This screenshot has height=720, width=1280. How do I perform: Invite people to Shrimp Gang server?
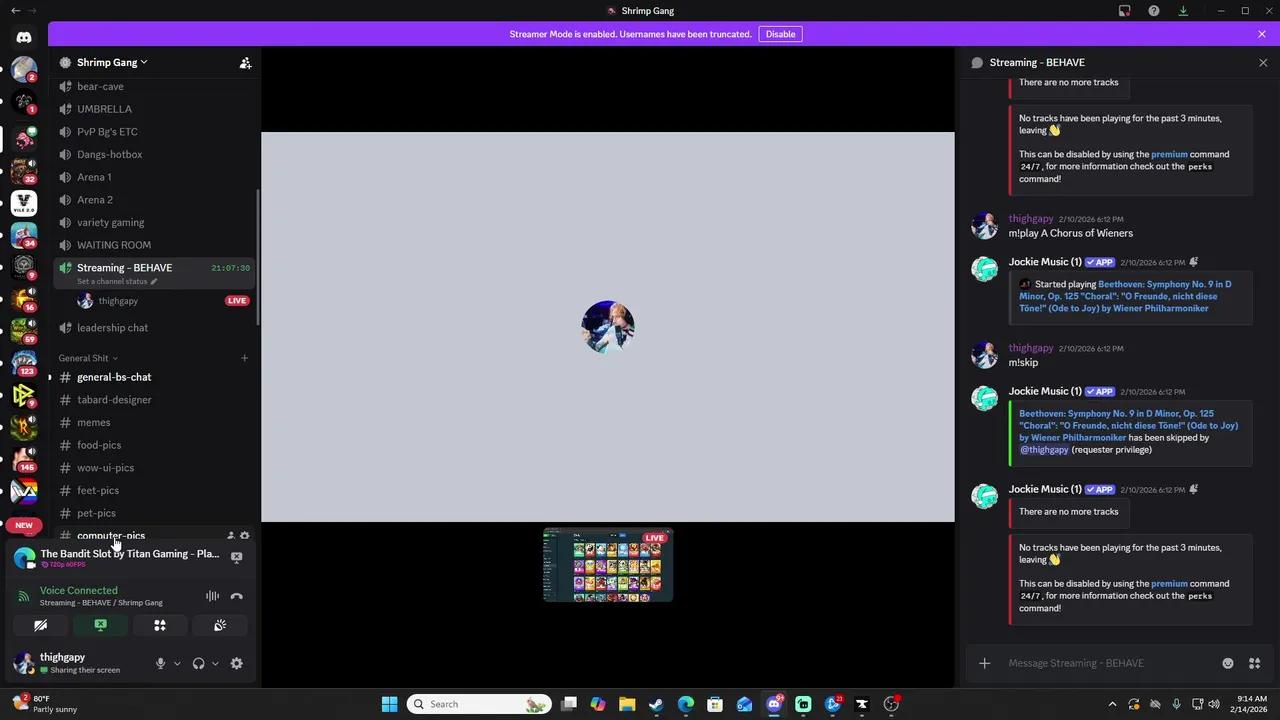click(245, 62)
